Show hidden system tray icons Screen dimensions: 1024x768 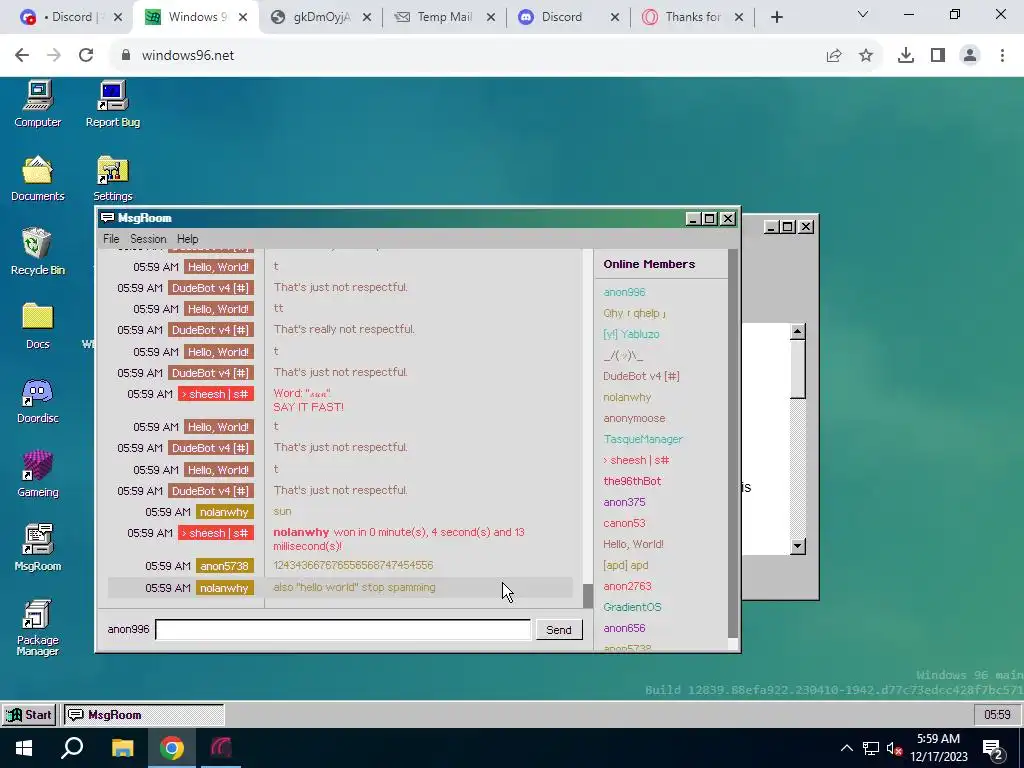pos(846,748)
